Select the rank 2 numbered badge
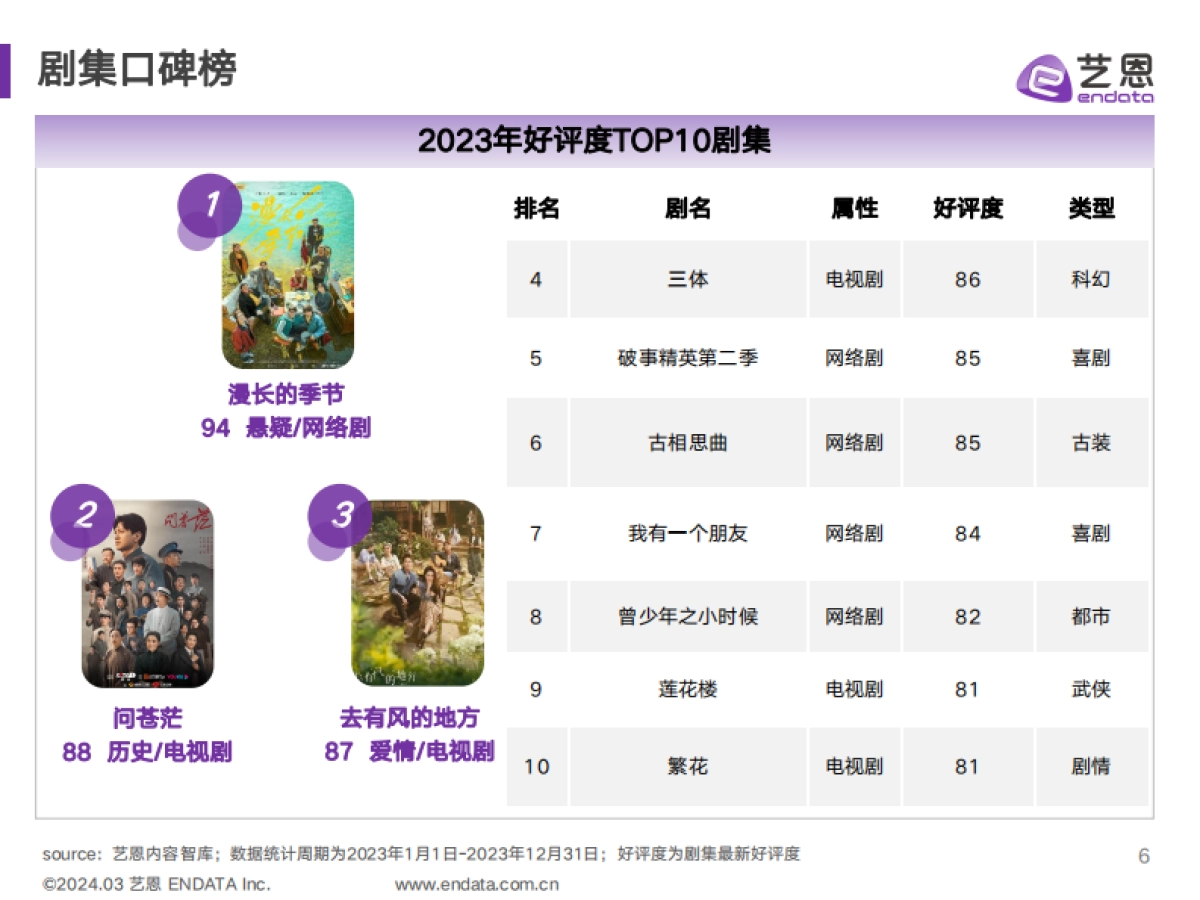This screenshot has width=1200, height=900. pos(83,516)
